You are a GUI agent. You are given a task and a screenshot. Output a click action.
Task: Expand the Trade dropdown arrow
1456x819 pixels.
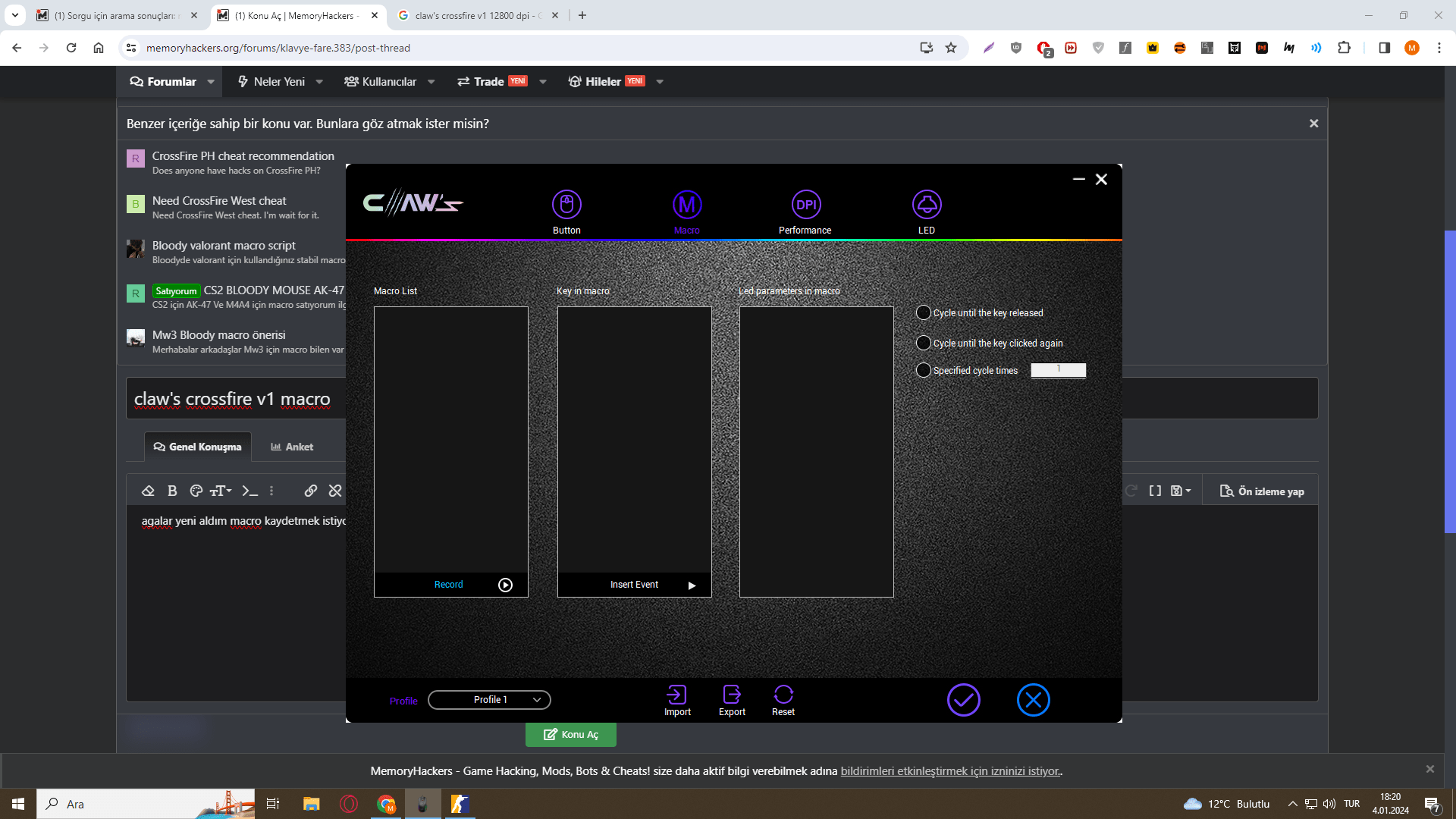click(x=543, y=82)
